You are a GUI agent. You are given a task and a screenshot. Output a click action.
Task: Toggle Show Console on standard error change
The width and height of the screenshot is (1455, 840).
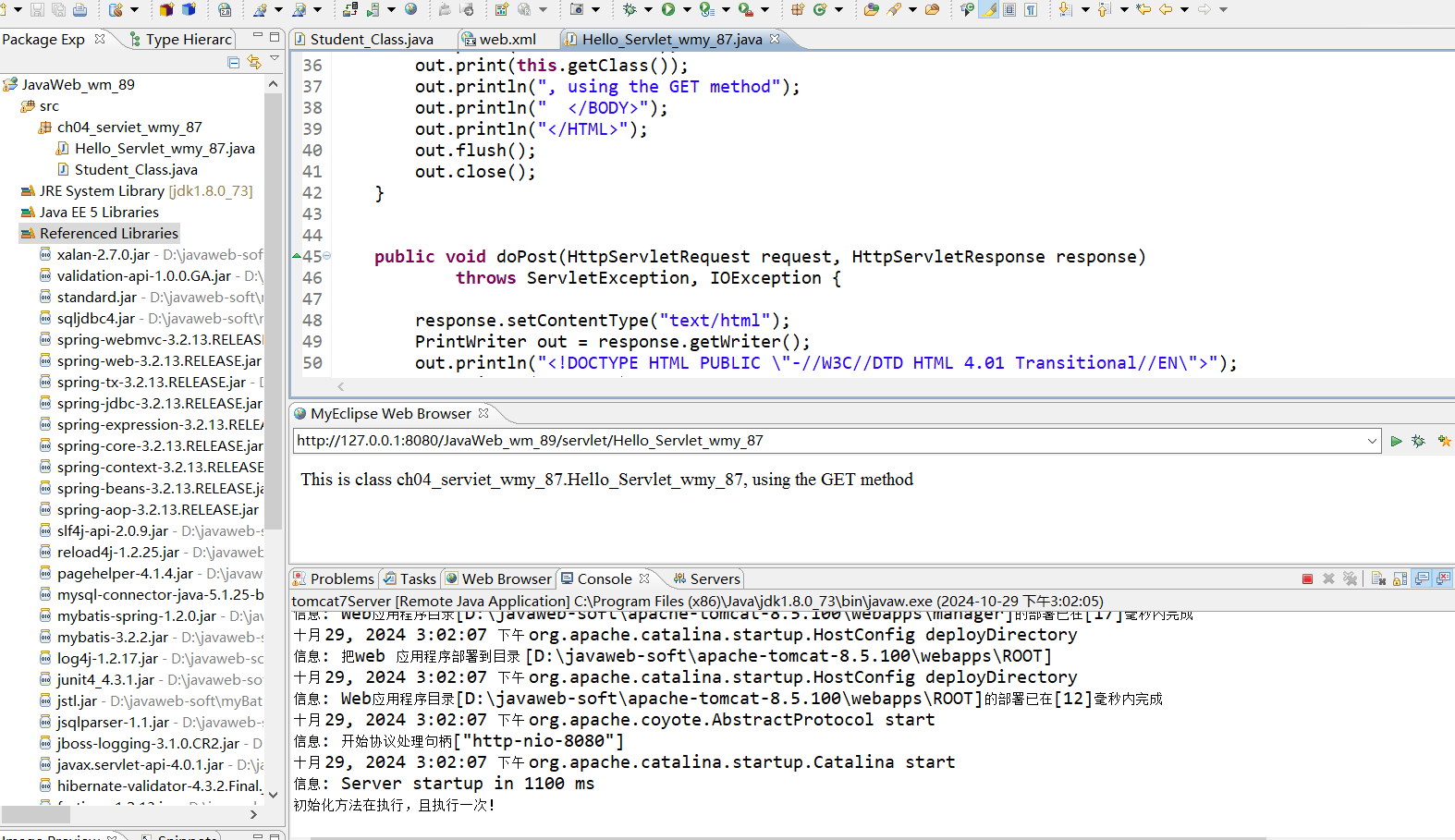click(1443, 578)
